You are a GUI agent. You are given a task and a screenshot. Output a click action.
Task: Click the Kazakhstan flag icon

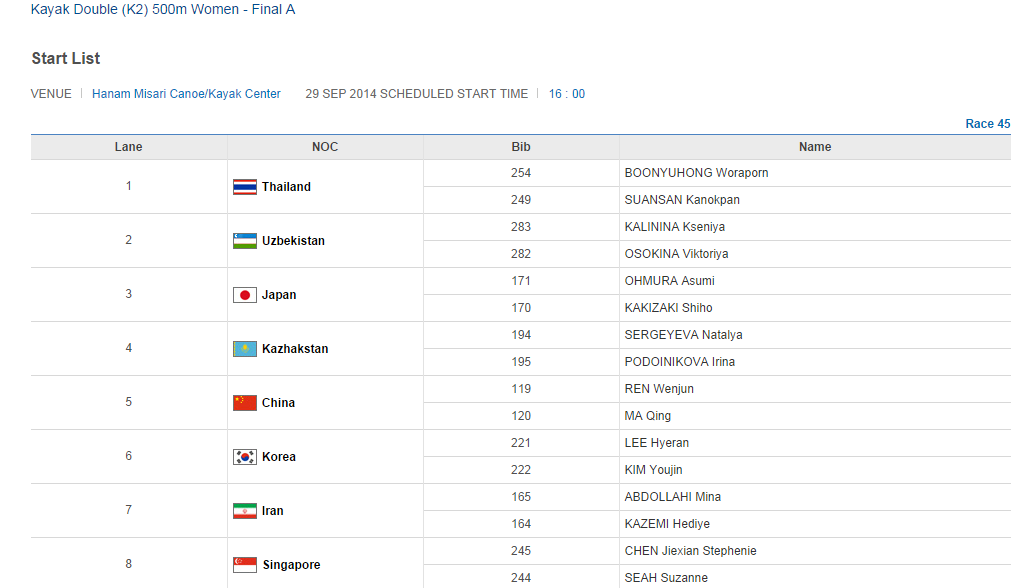tap(245, 349)
